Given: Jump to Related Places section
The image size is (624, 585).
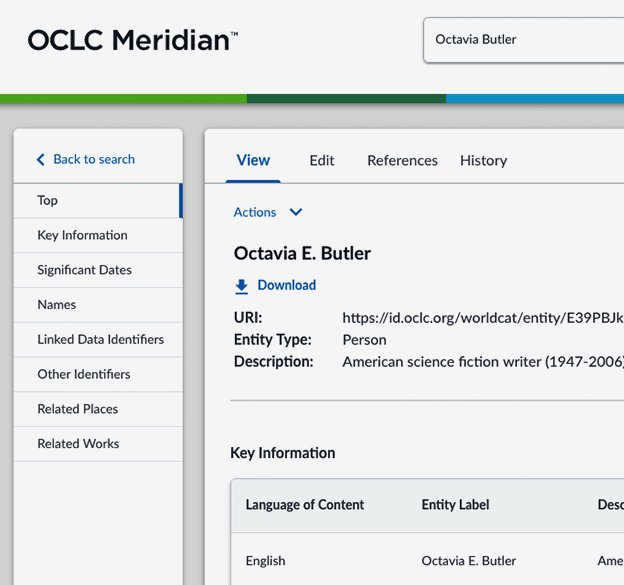Looking at the screenshot, I should (x=78, y=409).
